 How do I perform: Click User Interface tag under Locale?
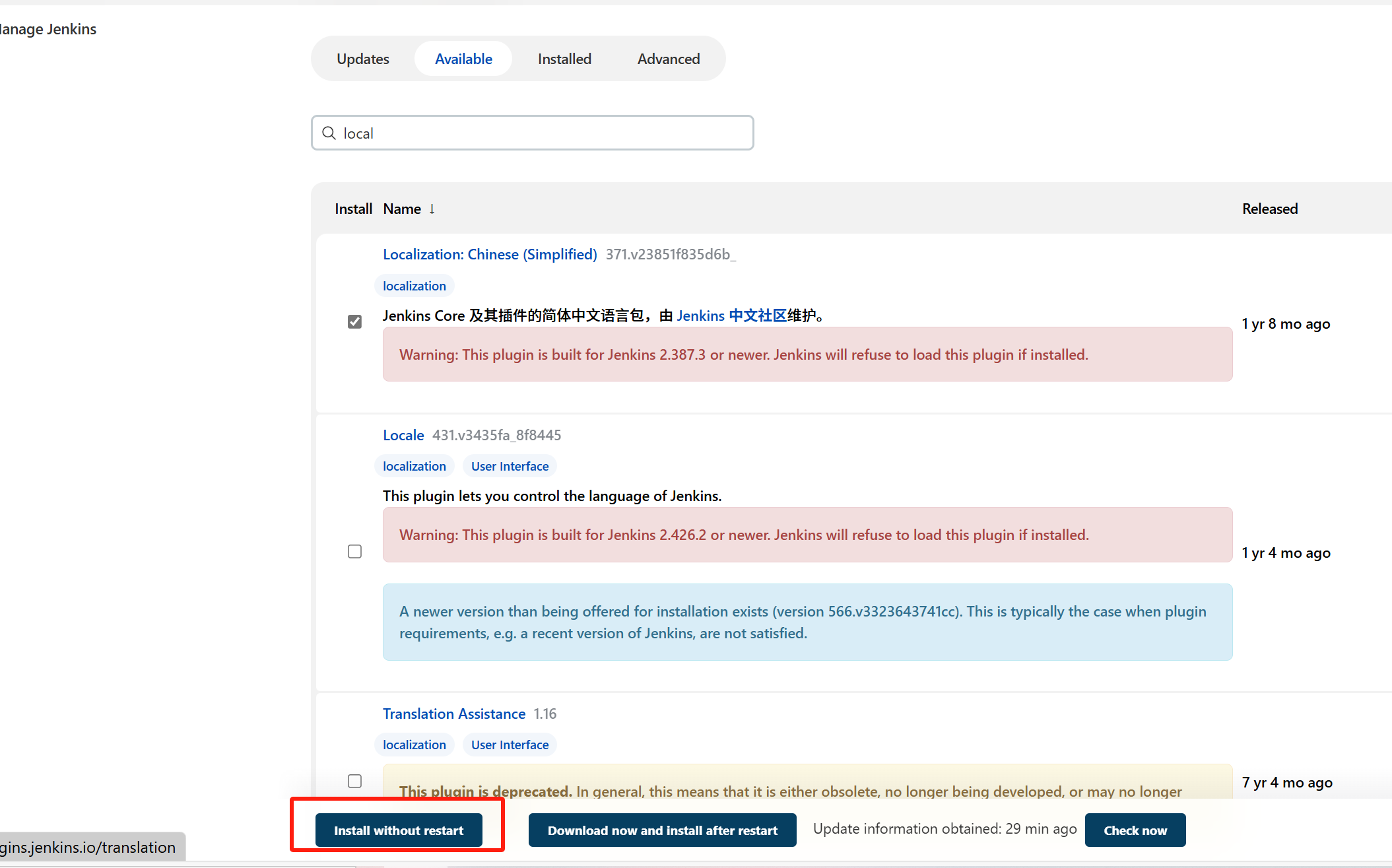click(510, 467)
